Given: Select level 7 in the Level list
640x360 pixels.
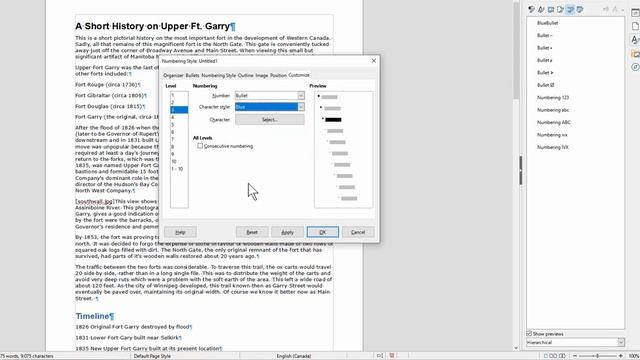Looking at the screenshot, I should [179, 139].
